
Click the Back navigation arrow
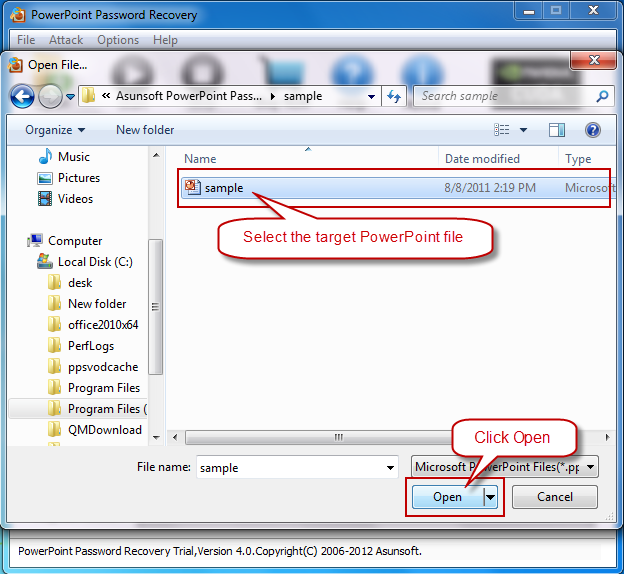22,96
